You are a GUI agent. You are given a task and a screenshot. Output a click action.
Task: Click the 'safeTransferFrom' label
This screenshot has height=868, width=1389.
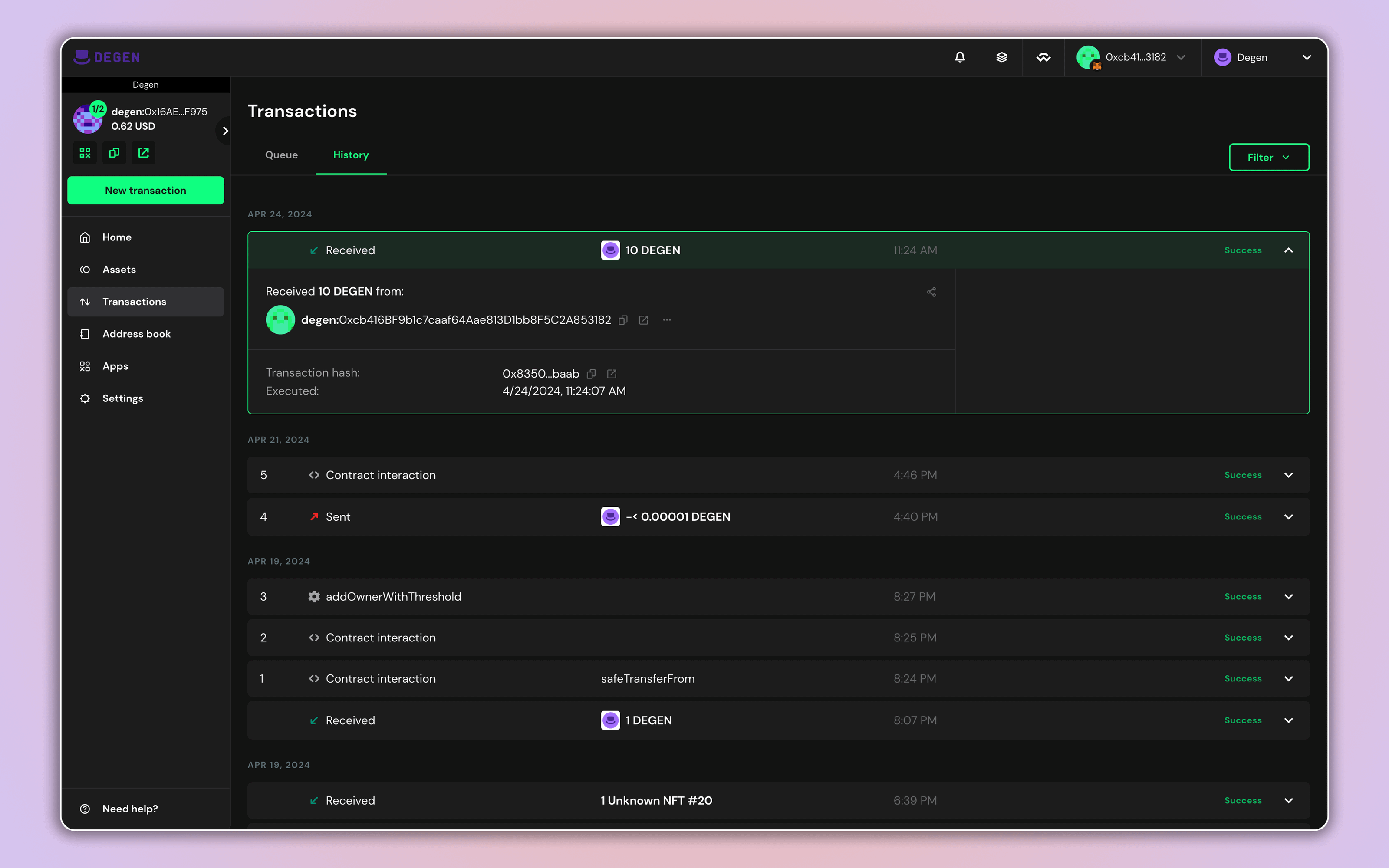click(x=648, y=678)
